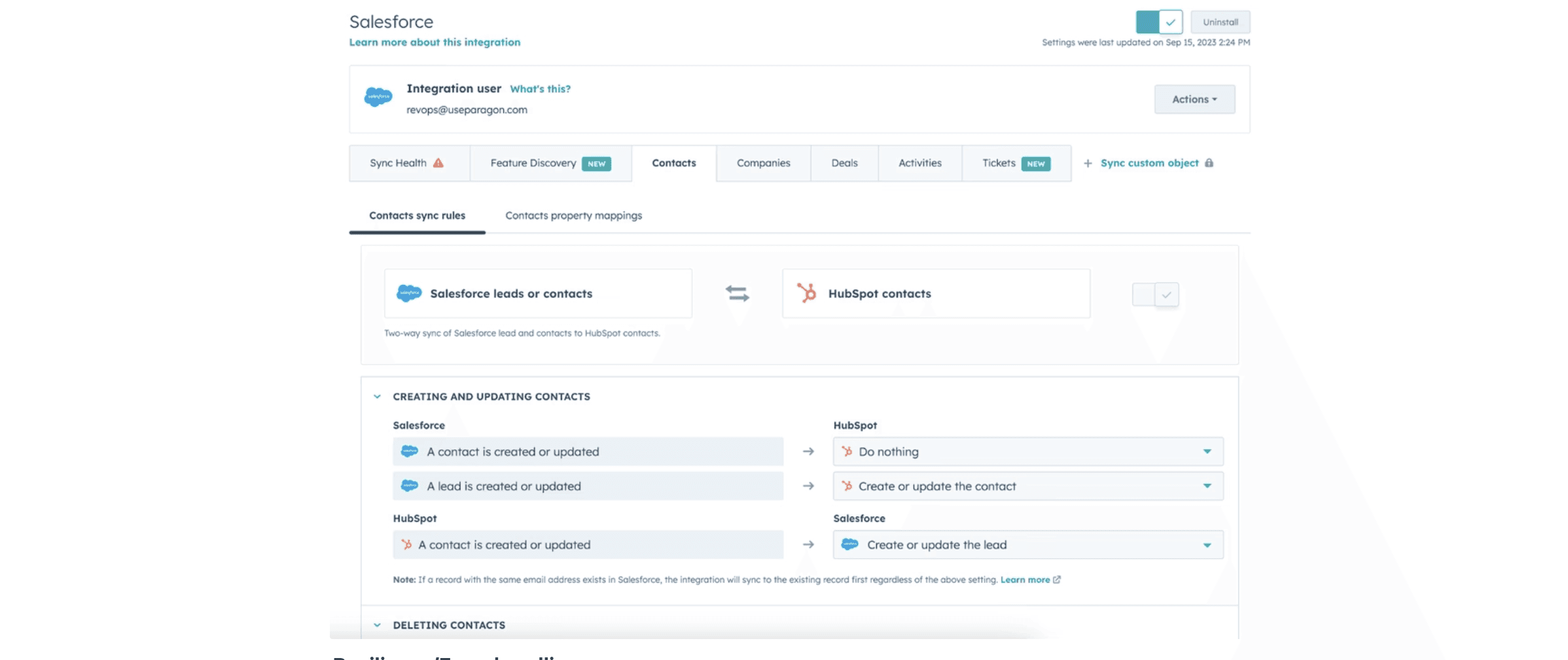Click the Salesforce cloud logo beside Integration user
The width and height of the screenshot is (1568, 660).
(378, 98)
